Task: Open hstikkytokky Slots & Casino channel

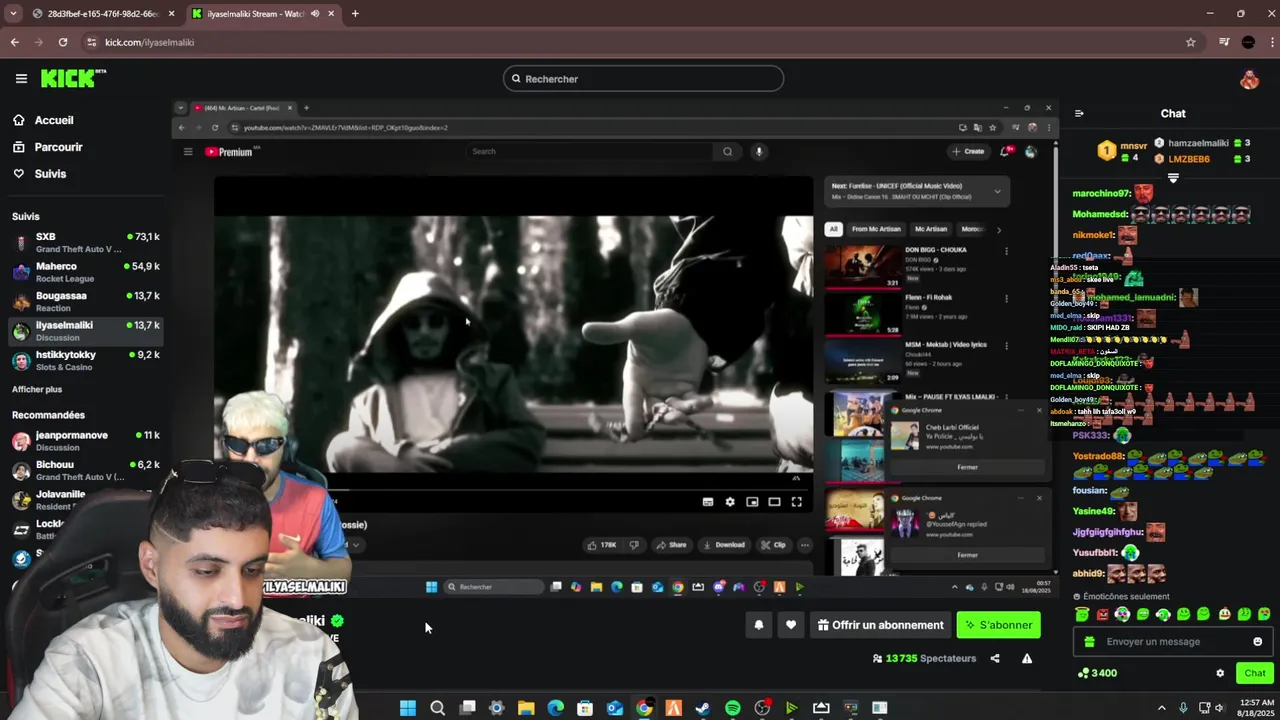Action: coord(86,361)
